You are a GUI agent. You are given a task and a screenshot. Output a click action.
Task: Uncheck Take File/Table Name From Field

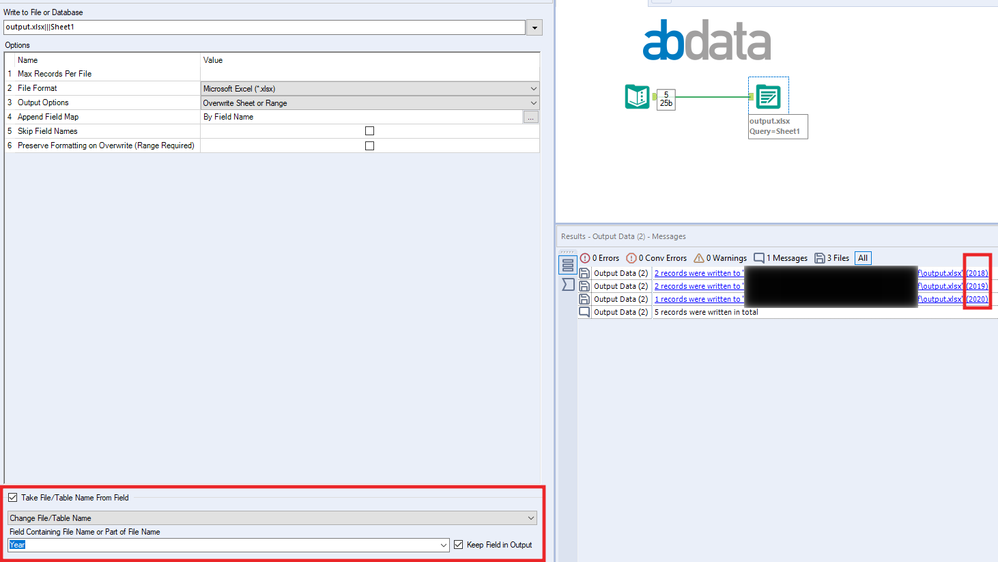tap(13, 498)
